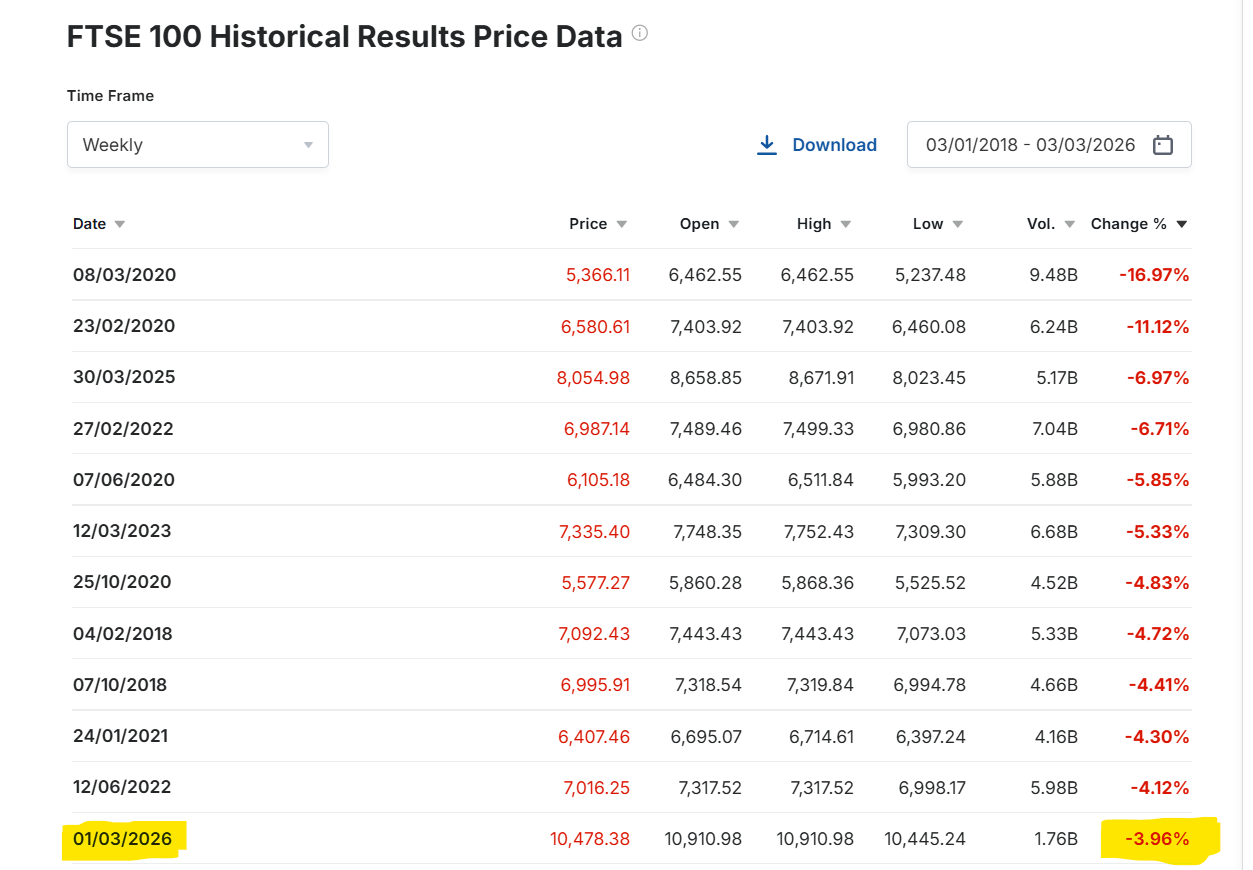Sort by the Date header label
1253x870 pixels.
[89, 224]
